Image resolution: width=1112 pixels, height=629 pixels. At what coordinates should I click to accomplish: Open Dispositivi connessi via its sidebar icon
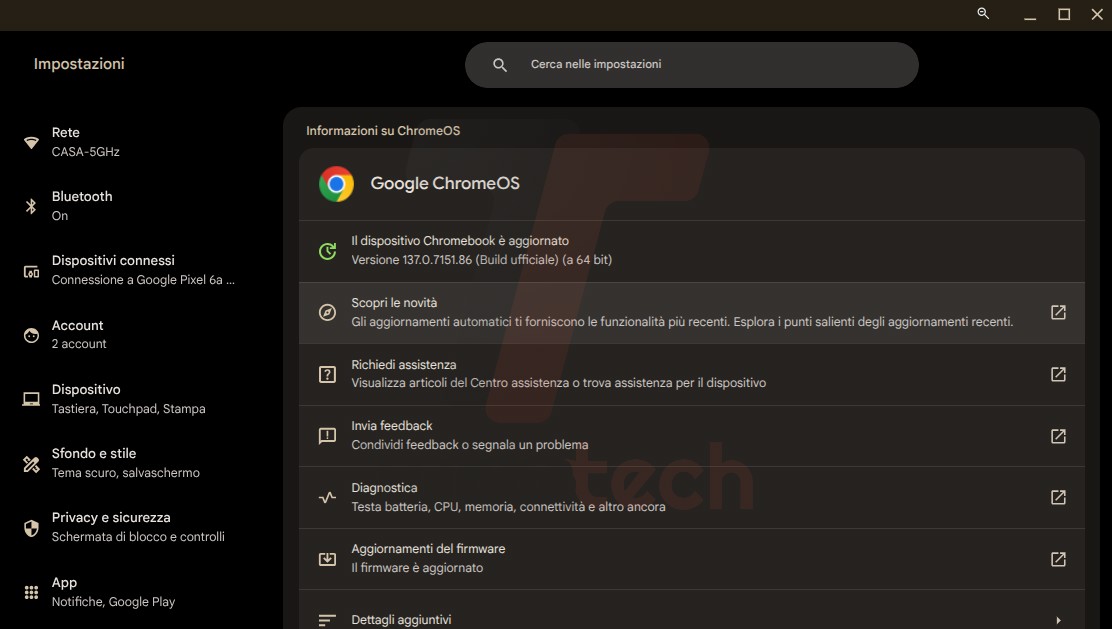pos(29,270)
